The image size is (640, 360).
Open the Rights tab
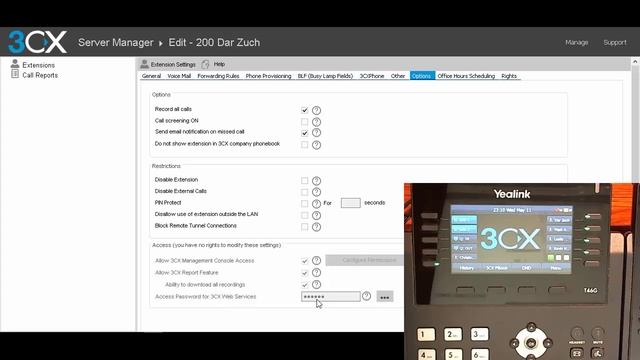click(509, 76)
